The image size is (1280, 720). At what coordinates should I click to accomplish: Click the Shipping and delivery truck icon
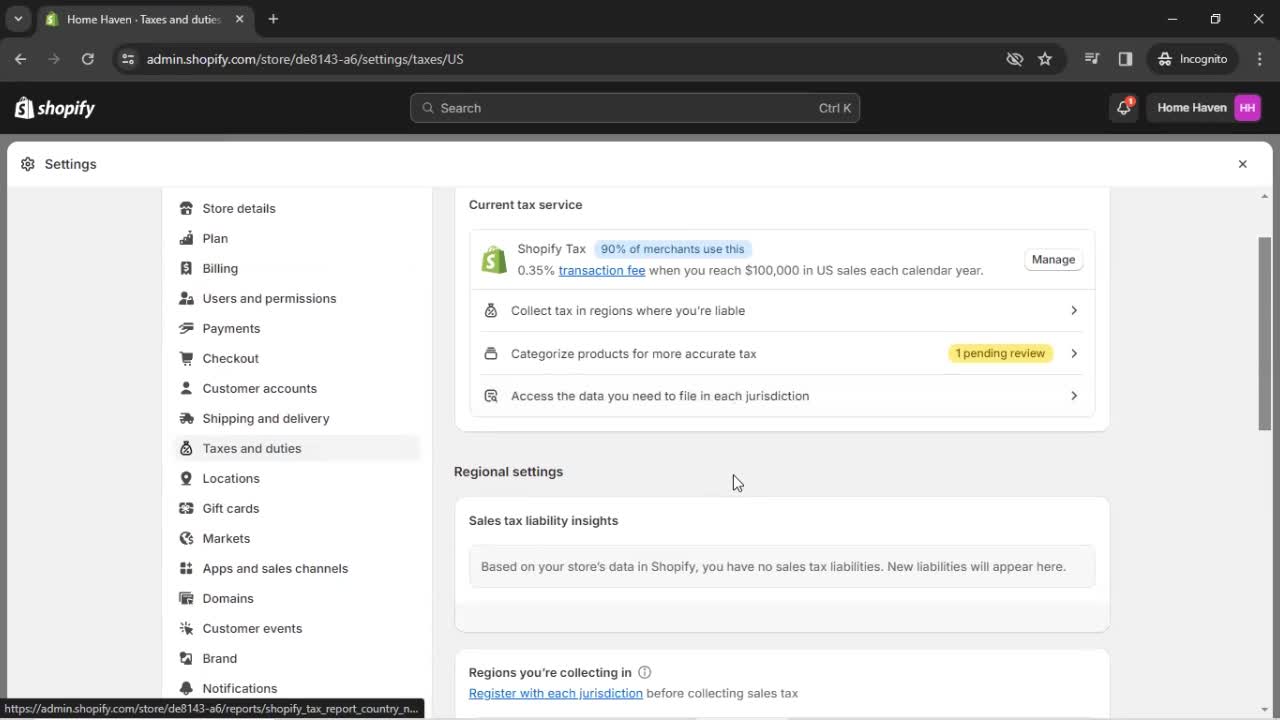tap(186, 418)
